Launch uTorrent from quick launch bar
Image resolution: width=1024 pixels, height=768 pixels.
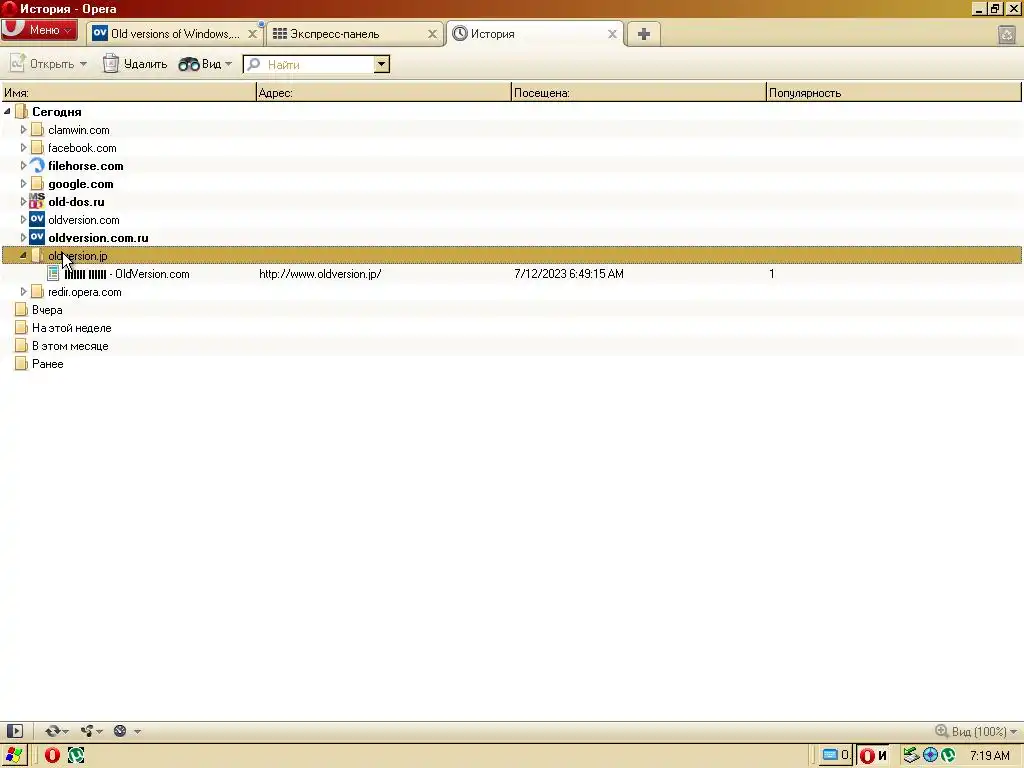[x=76, y=756]
